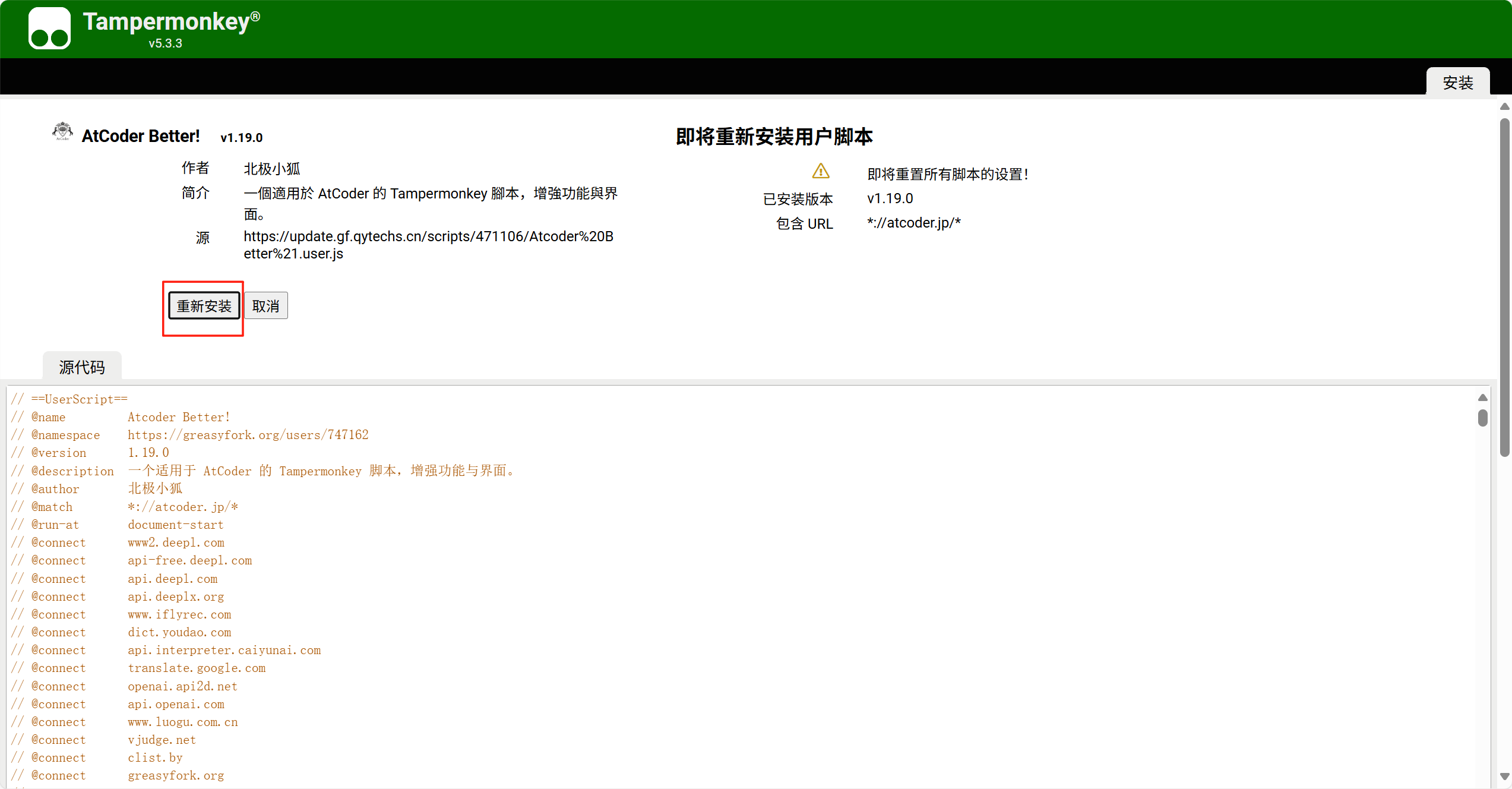
Task: Click the @version line in source code
Action: pyautogui.click(x=89, y=453)
